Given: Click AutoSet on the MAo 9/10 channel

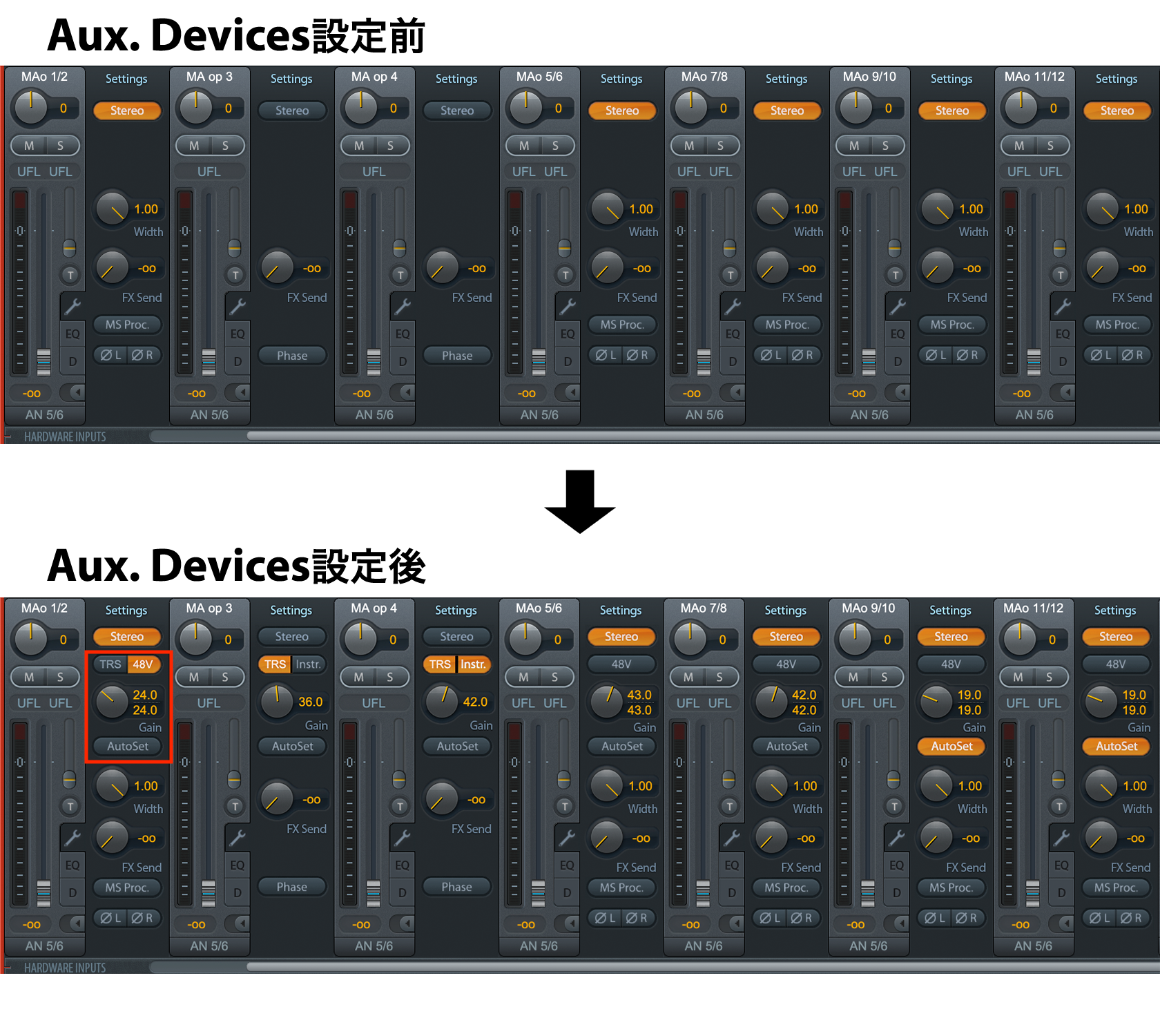Looking at the screenshot, I should coord(951,747).
